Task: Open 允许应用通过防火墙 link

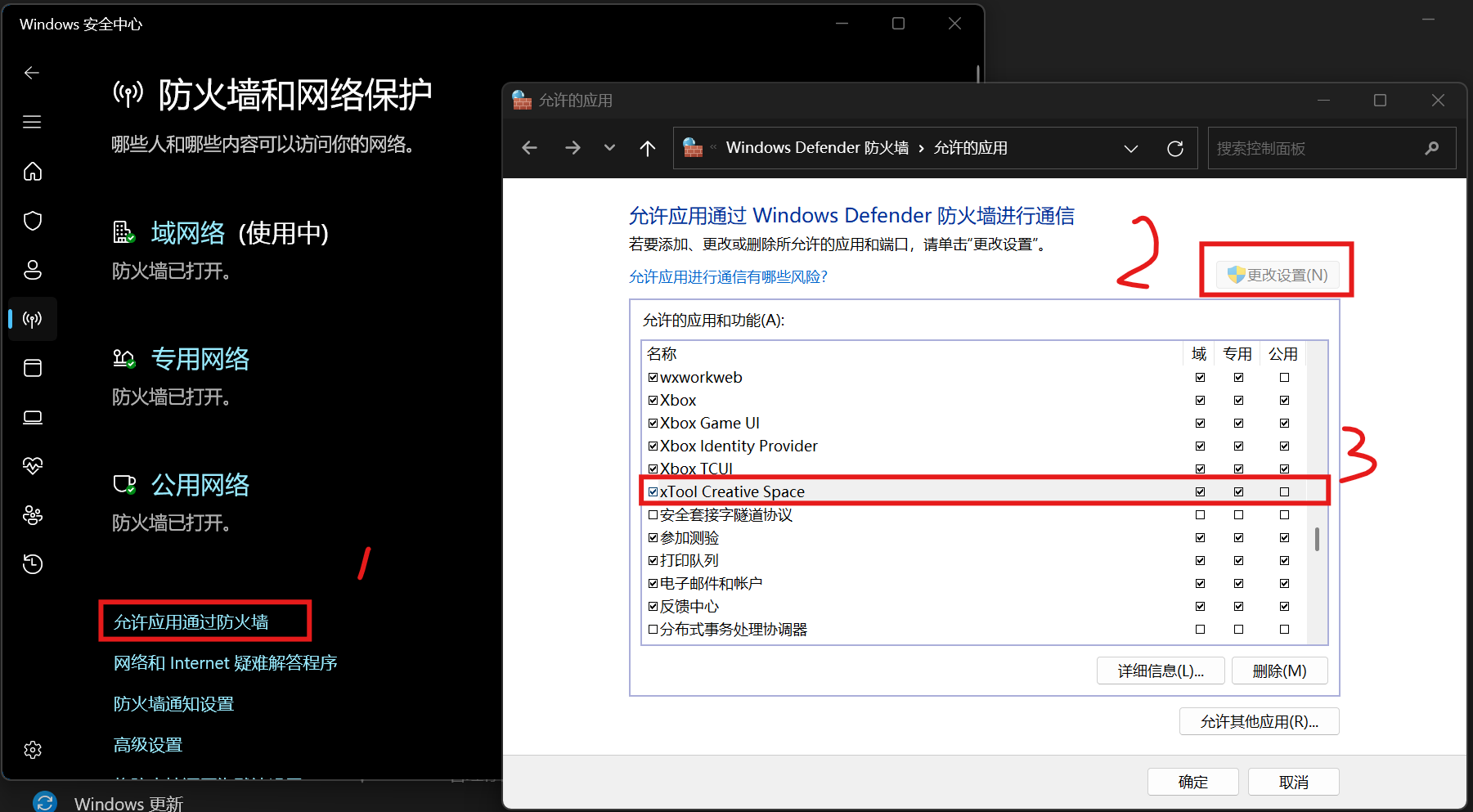Action: [191, 622]
